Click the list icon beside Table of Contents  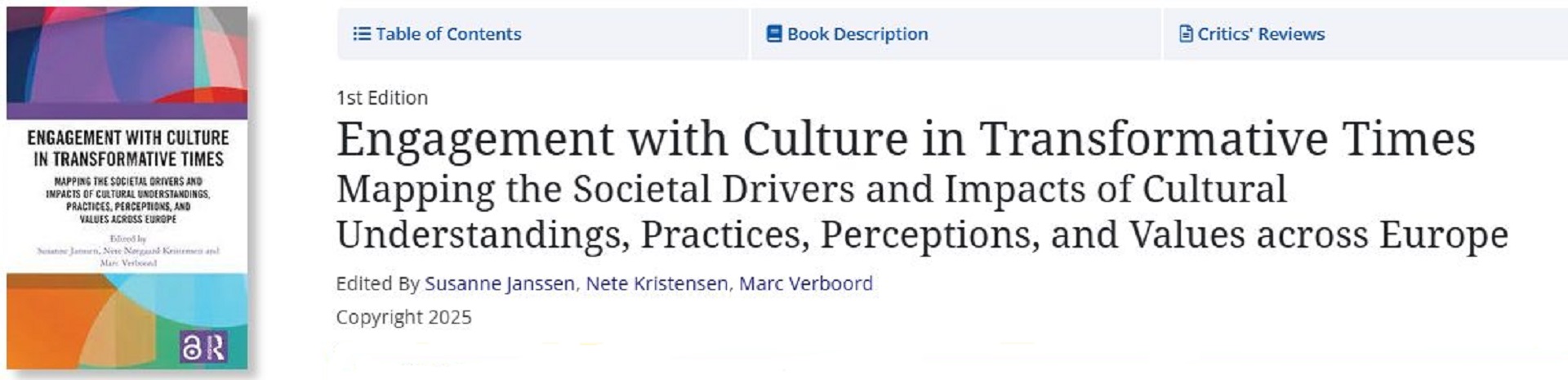point(361,34)
